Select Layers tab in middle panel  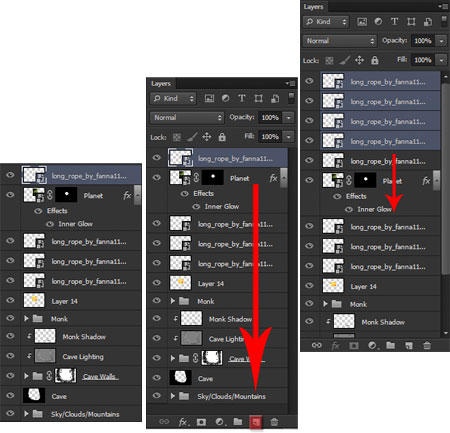[x=161, y=83]
